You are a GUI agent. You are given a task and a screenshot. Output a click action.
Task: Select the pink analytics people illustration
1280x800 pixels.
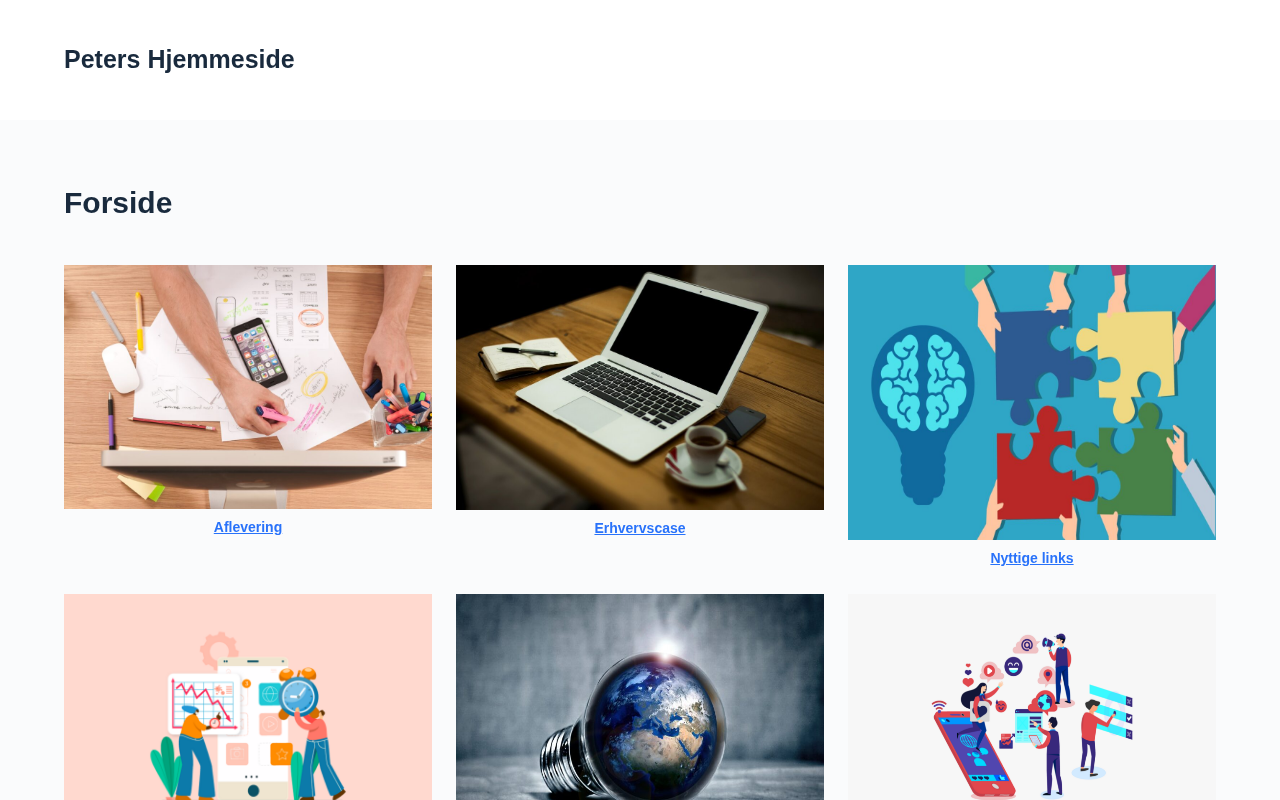(x=248, y=697)
